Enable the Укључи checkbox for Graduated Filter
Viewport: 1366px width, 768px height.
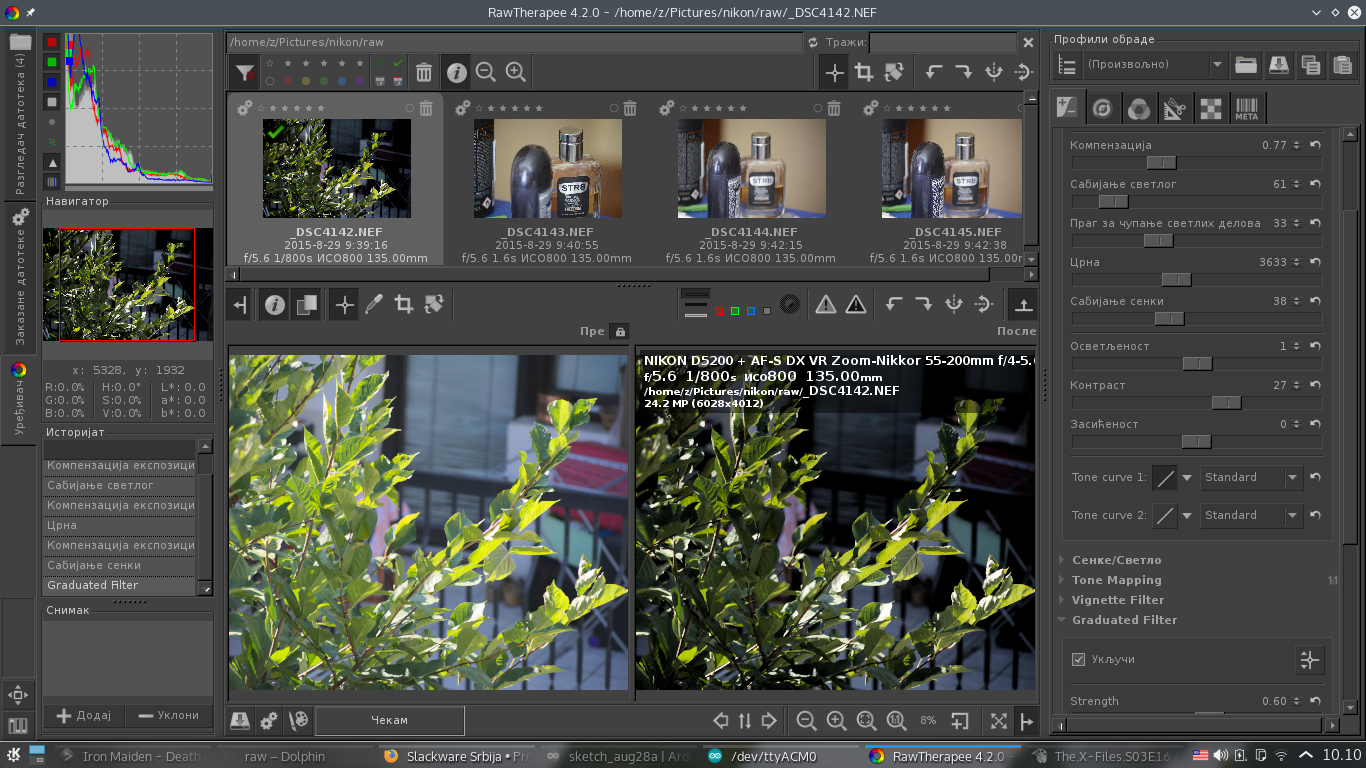[1078, 660]
